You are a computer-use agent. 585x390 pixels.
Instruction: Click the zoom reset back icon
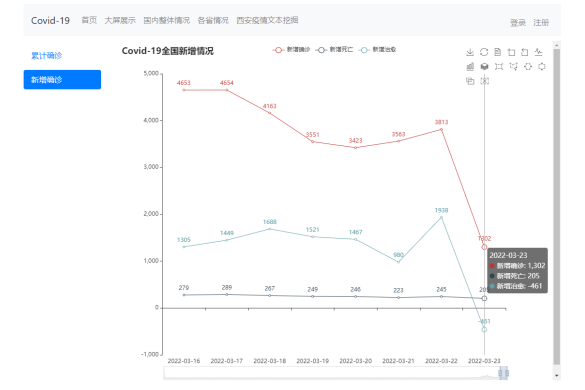click(x=525, y=52)
